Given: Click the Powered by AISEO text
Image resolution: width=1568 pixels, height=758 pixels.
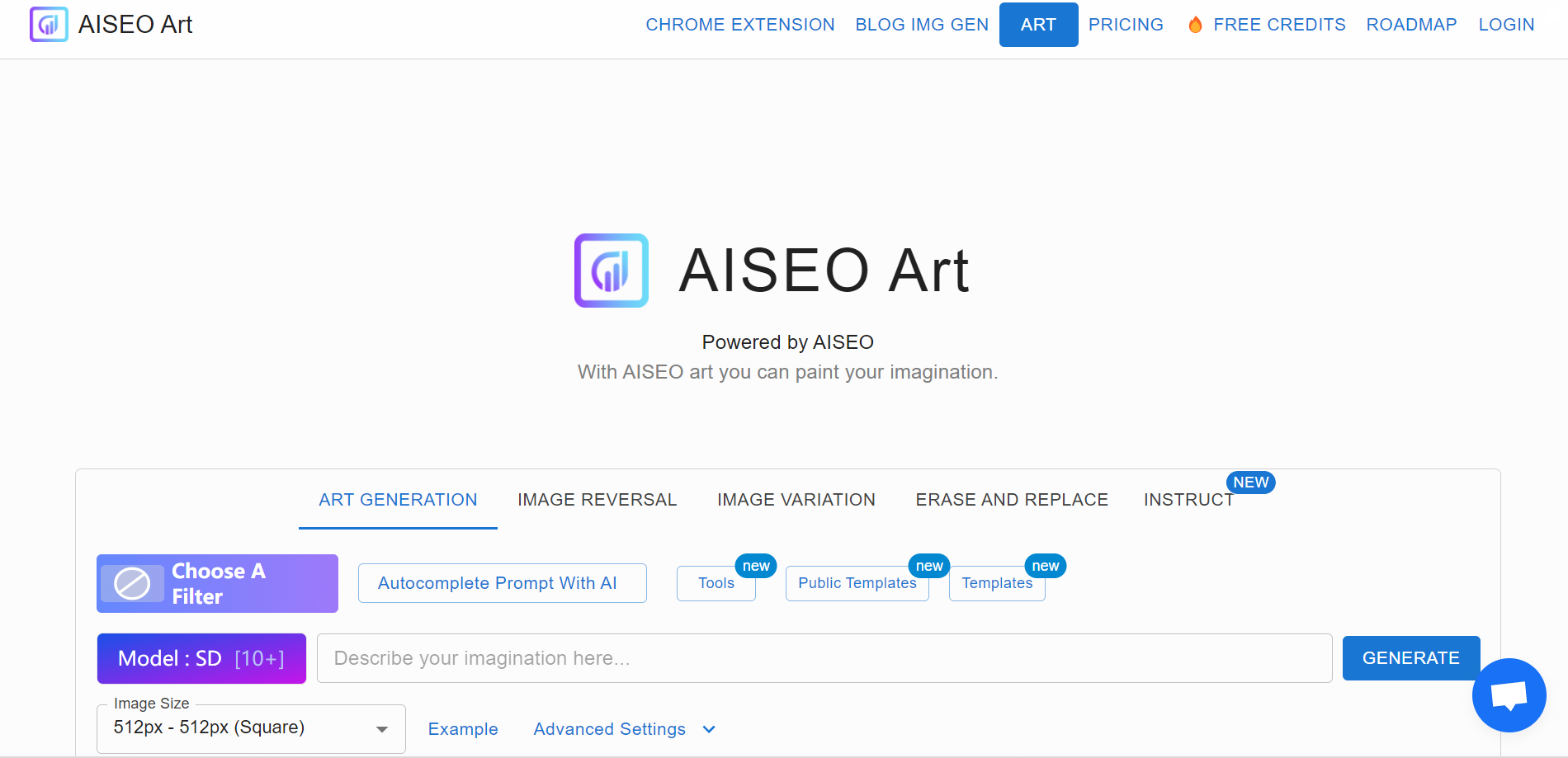Looking at the screenshot, I should pyautogui.click(x=787, y=342).
